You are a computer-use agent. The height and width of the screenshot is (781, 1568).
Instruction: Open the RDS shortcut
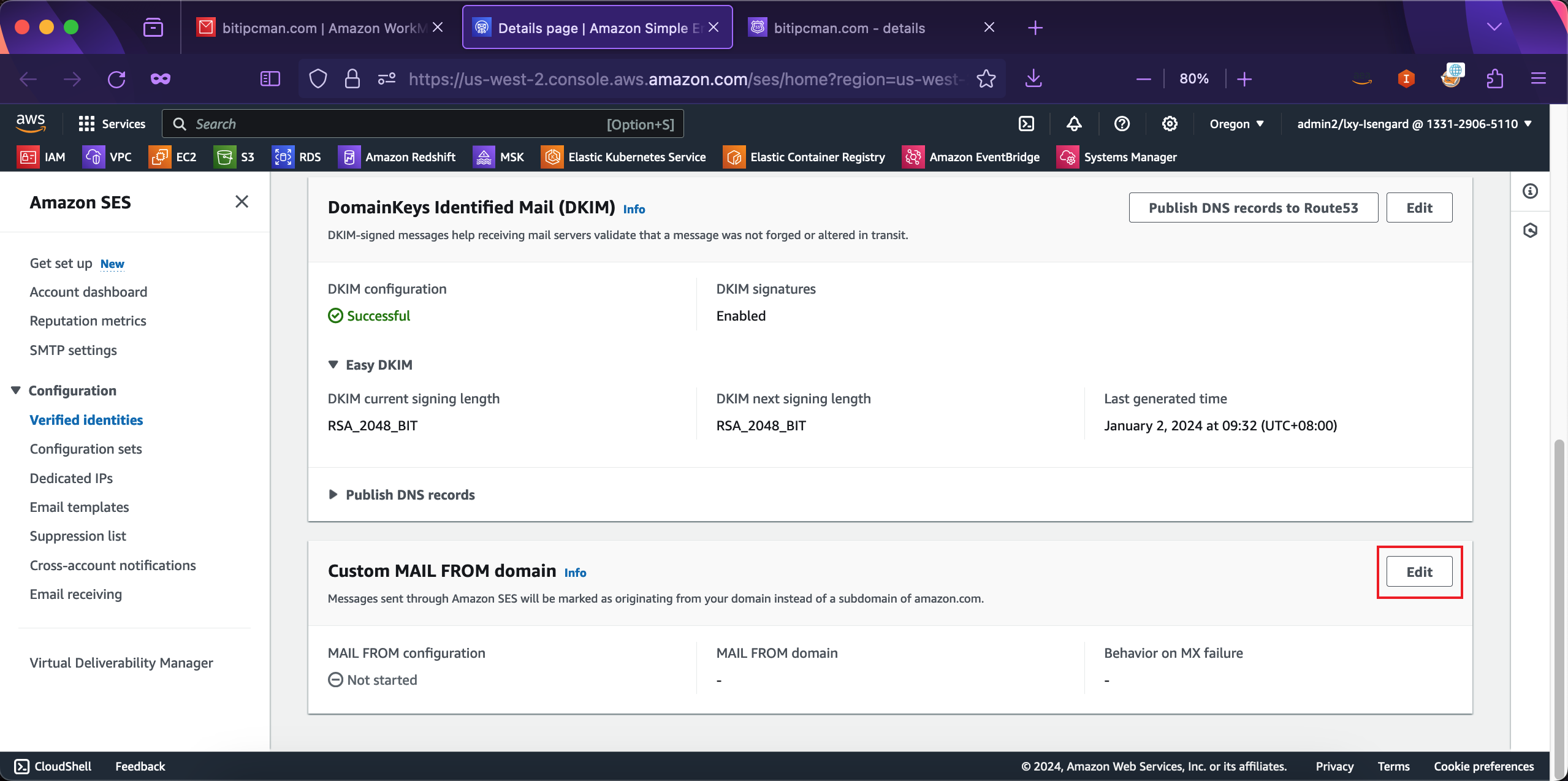(x=297, y=157)
